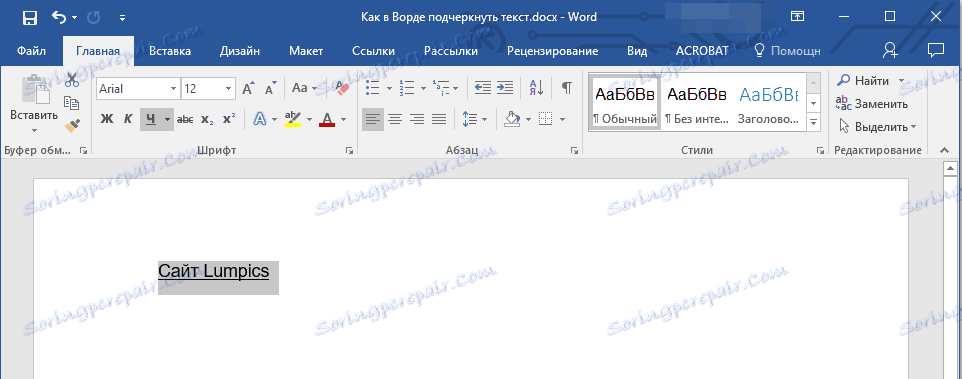Click the Borders grid icon
This screenshot has width=962, height=379.
[x=545, y=120]
